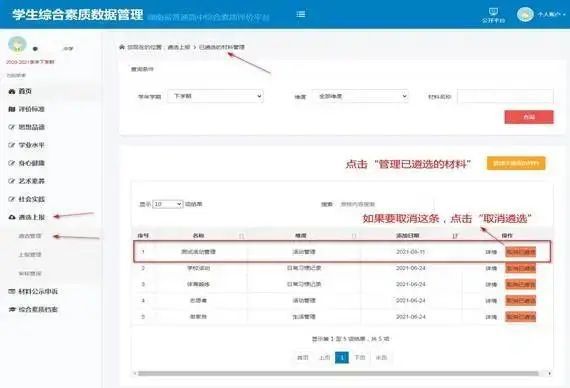Go to previous page with 上页 button
Image resolution: width=570 pixels, height=388 pixels.
pos(324,358)
